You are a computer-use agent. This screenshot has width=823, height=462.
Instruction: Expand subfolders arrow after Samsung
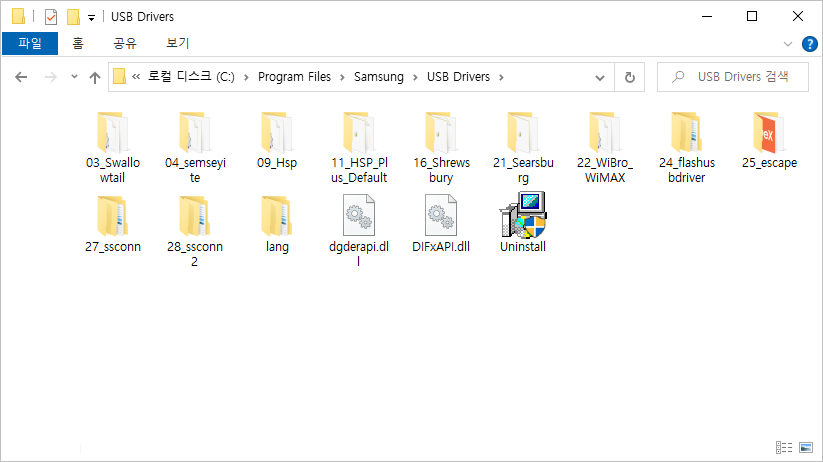point(415,77)
